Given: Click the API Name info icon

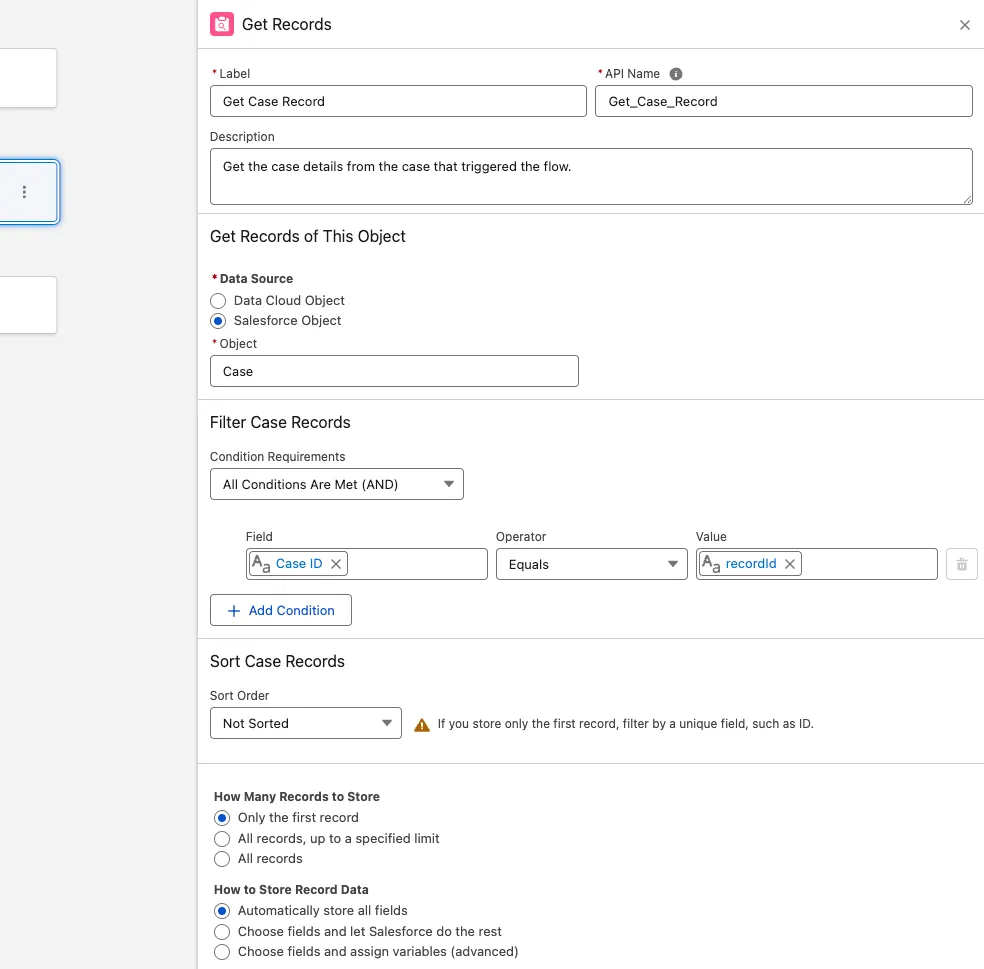Looking at the screenshot, I should tap(676, 74).
